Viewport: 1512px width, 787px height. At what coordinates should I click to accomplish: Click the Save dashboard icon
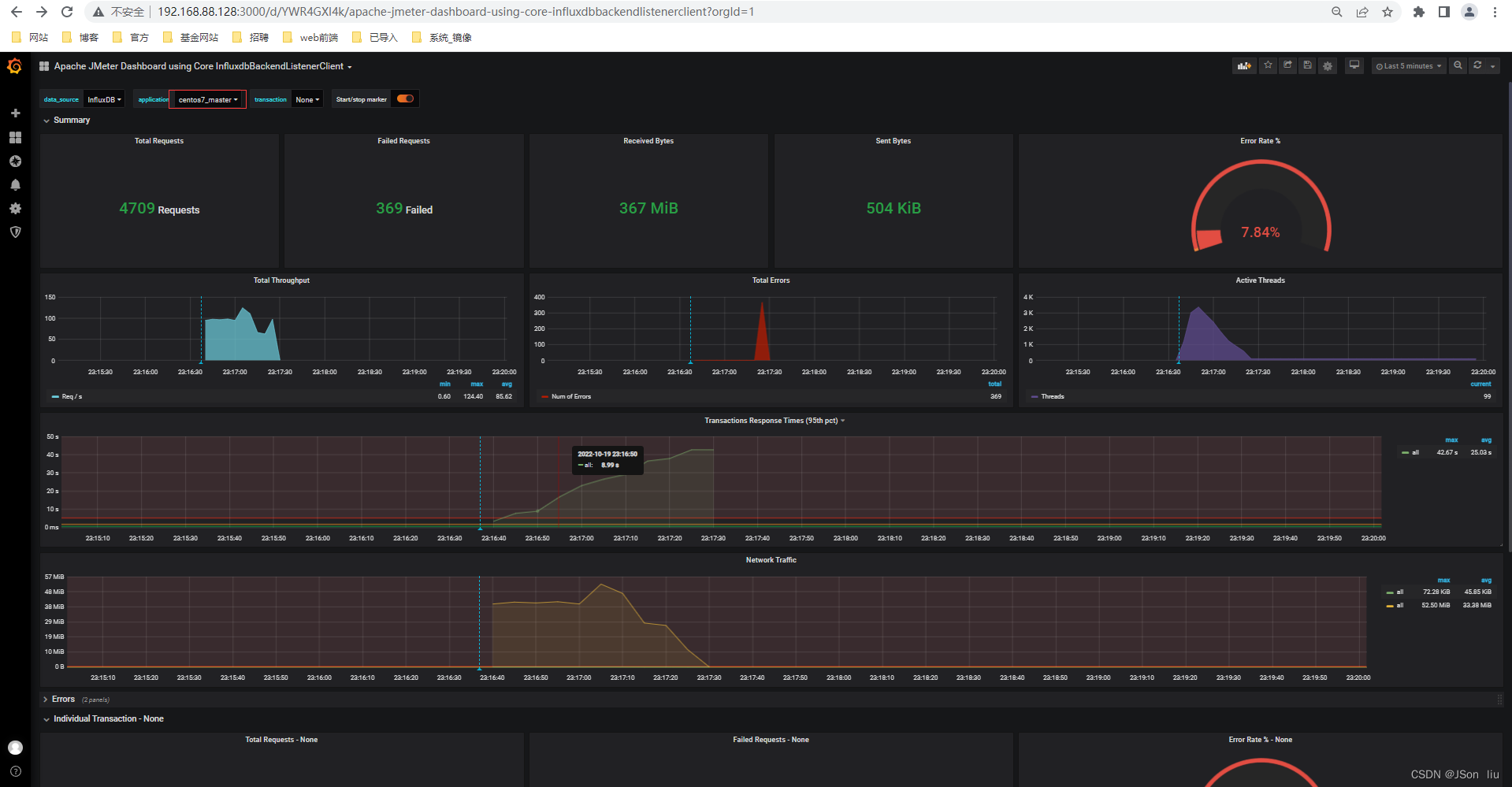1307,65
